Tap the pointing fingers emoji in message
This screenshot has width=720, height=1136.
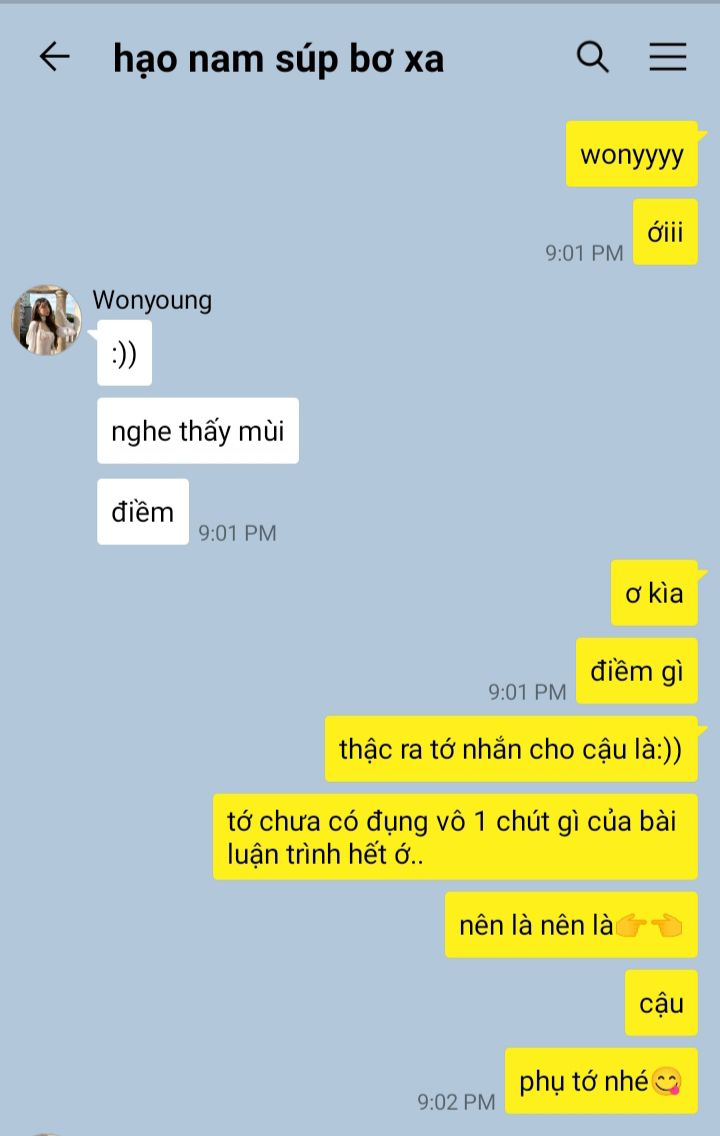click(x=649, y=925)
